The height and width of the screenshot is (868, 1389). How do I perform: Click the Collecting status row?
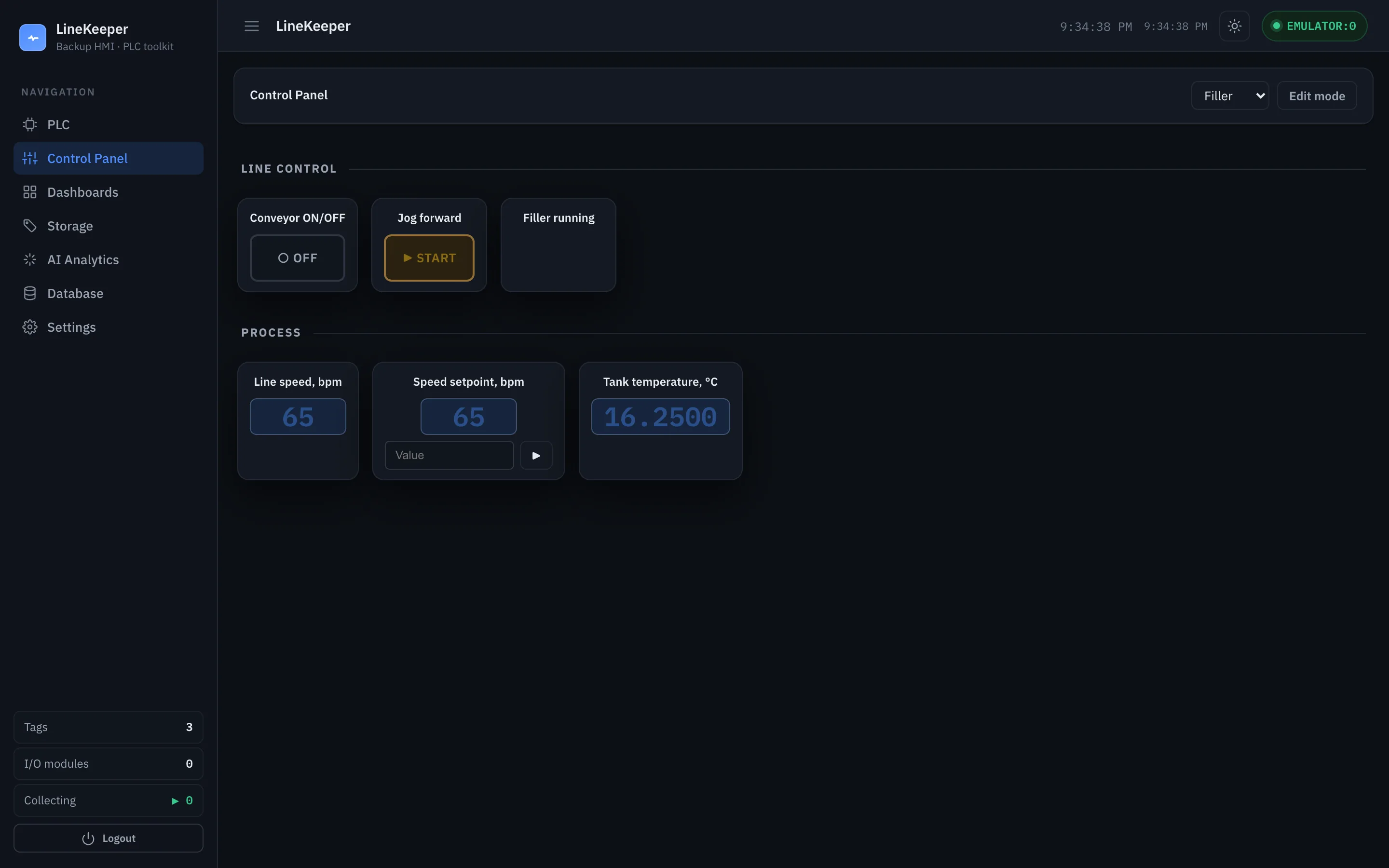(109, 801)
